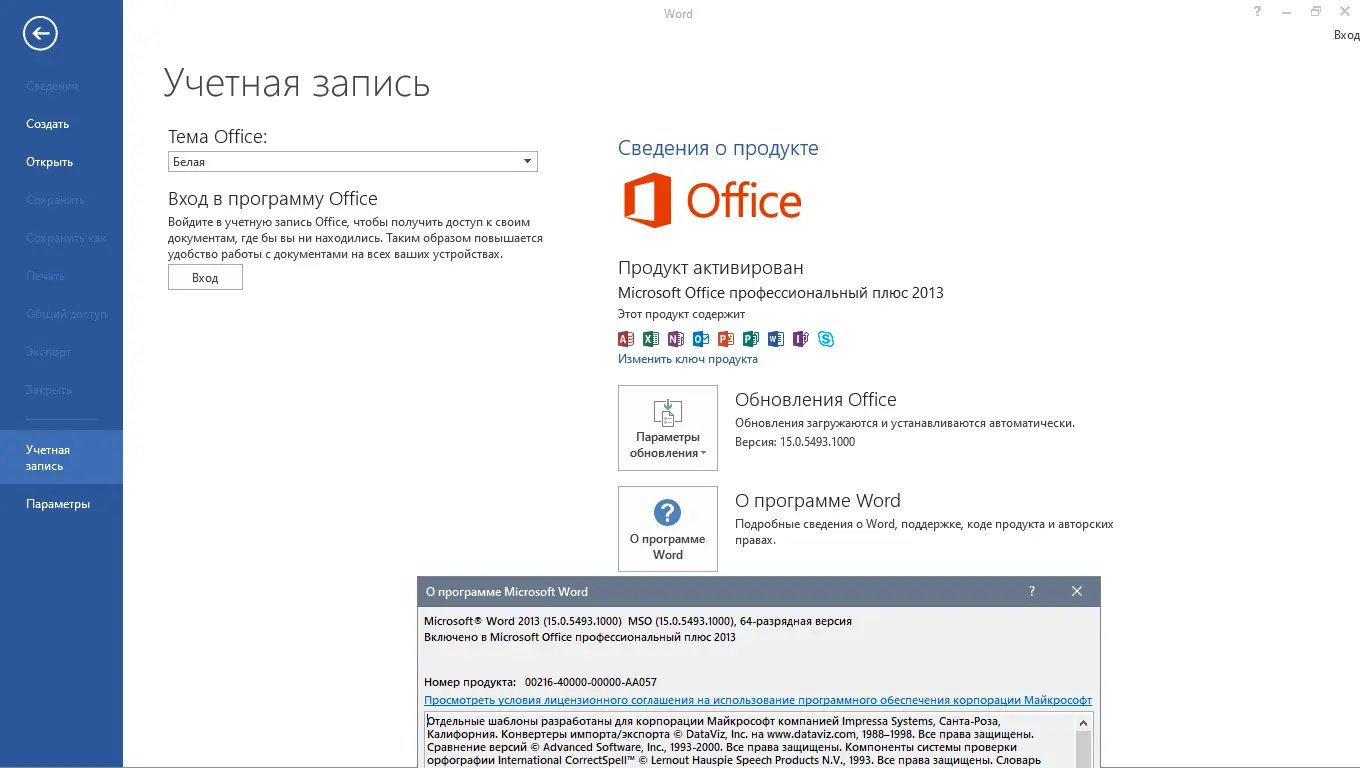Viewport: 1360px width, 768px height.
Task: Click the Access product icon
Action: tap(626, 339)
